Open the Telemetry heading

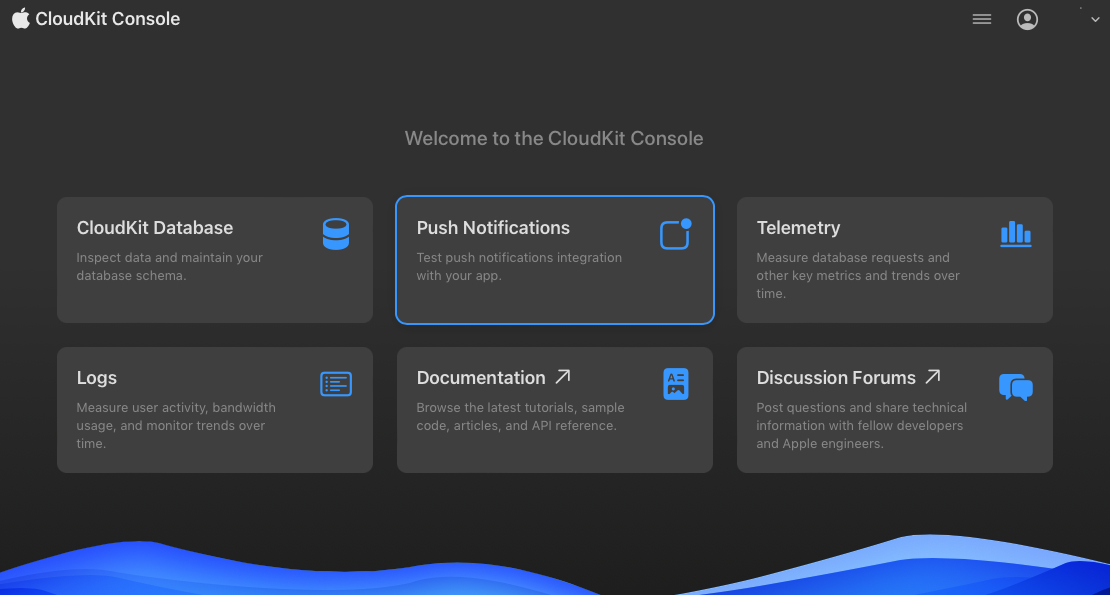[x=799, y=228]
